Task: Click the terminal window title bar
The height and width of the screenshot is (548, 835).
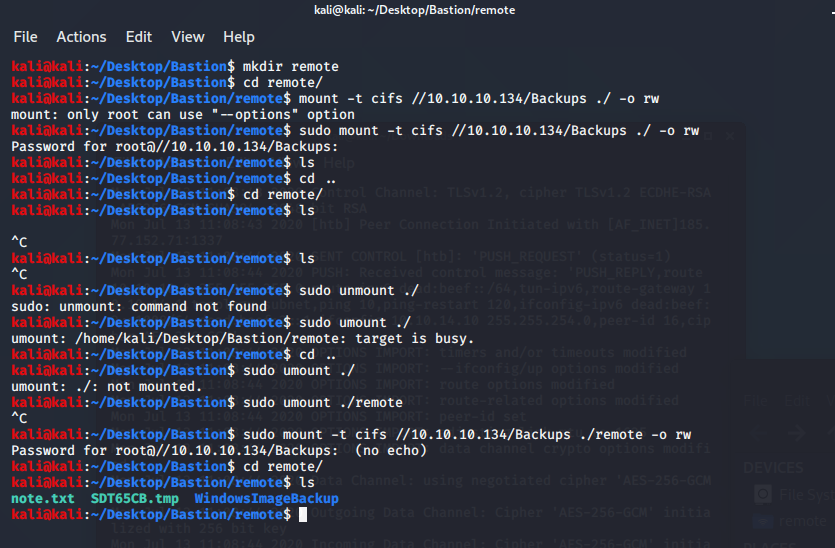Action: pos(417,10)
